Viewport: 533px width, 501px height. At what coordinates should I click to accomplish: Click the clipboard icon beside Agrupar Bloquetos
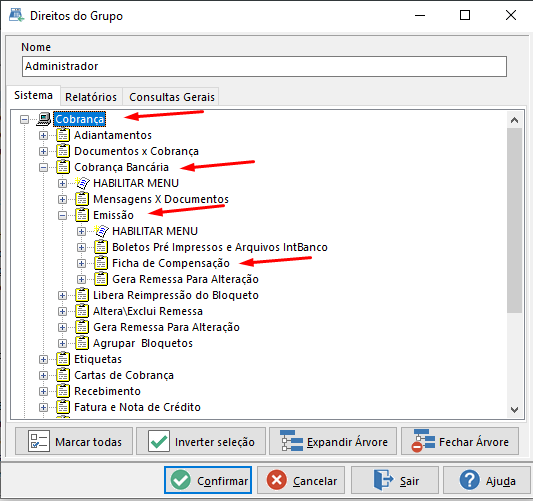tap(82, 343)
